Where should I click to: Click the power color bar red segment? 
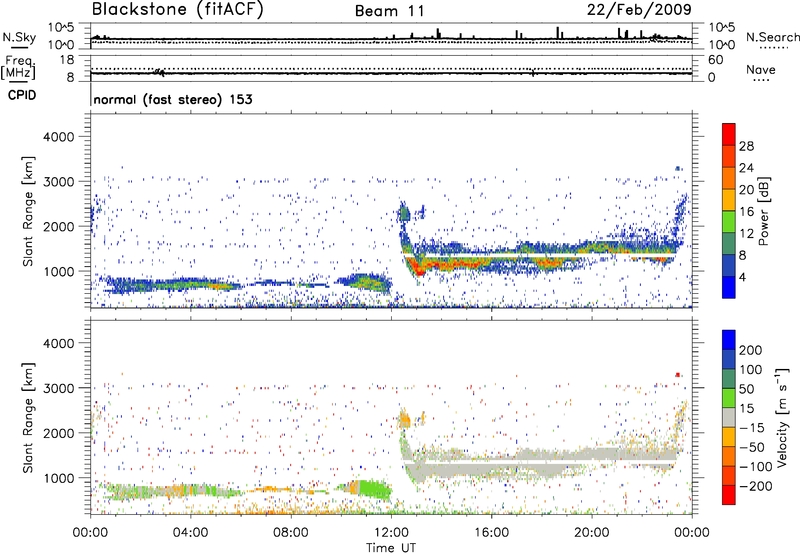pos(729,135)
